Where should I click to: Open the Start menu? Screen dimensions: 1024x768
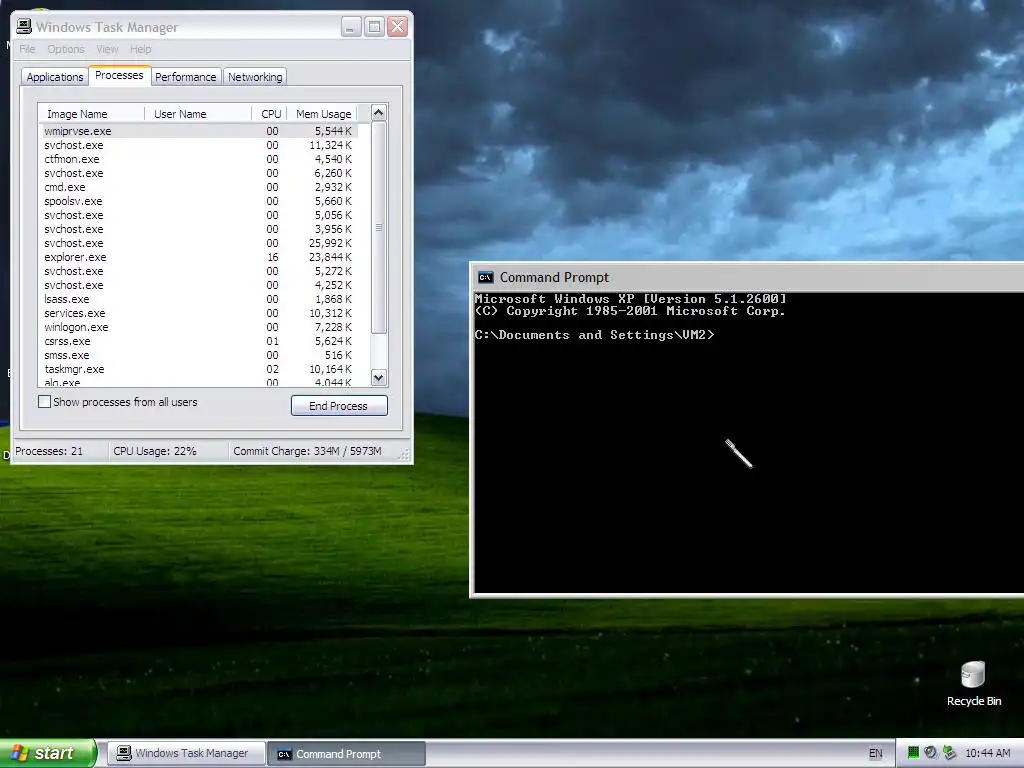(x=48, y=754)
